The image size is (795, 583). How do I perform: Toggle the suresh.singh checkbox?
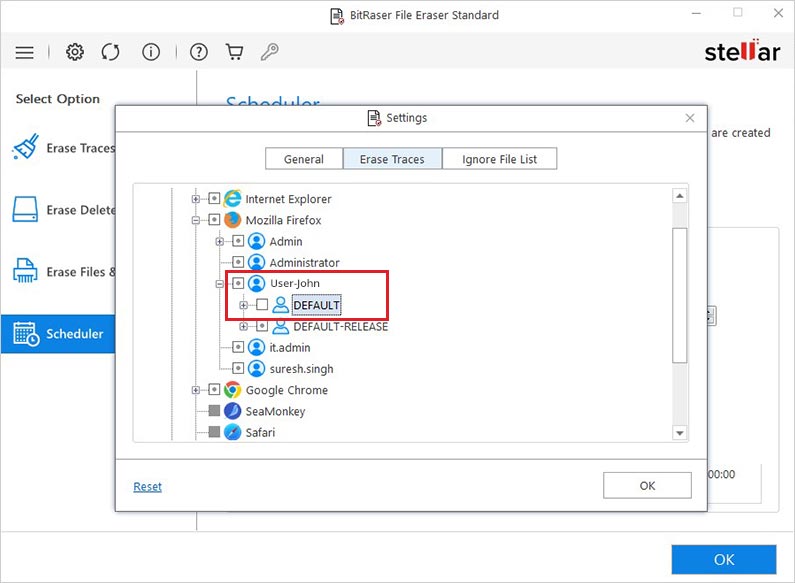(238, 368)
